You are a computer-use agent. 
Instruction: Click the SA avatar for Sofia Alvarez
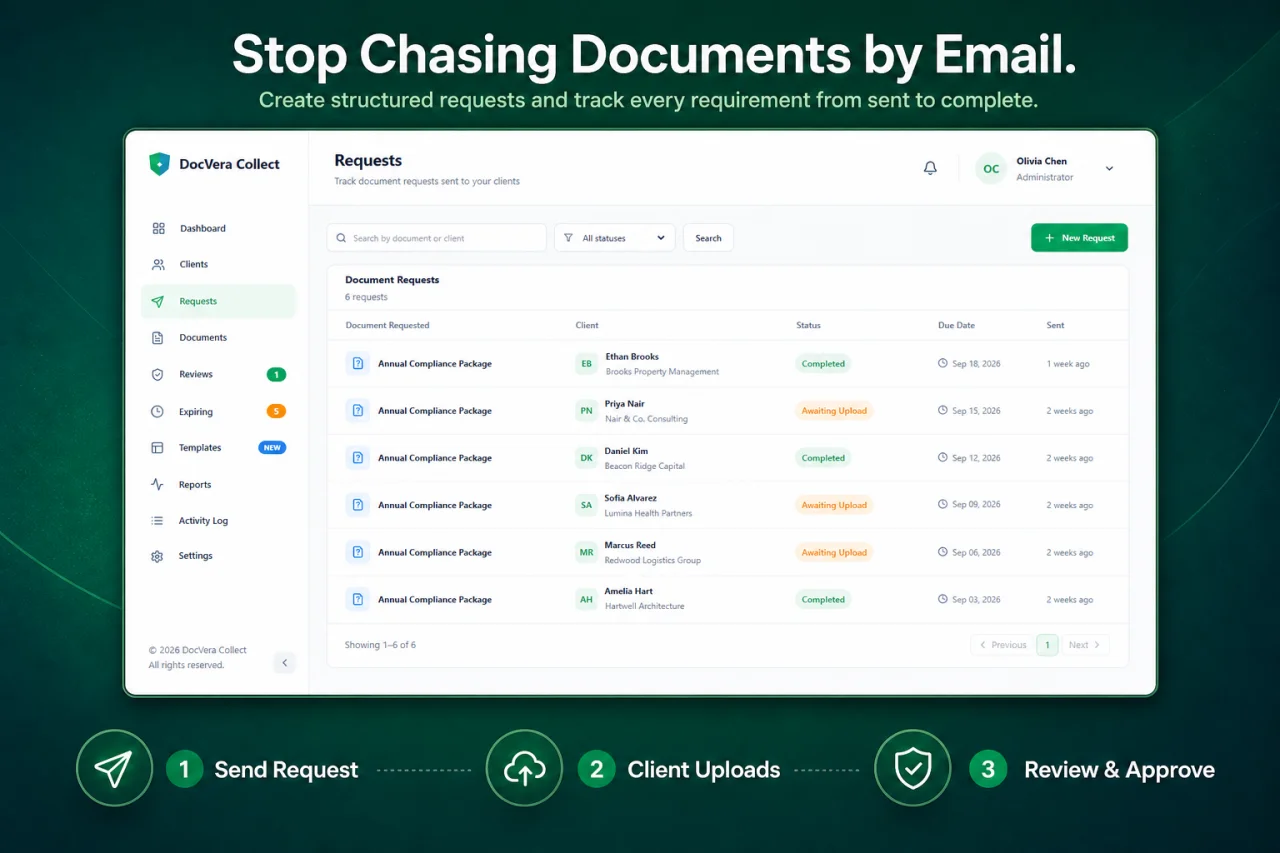pyautogui.click(x=586, y=505)
